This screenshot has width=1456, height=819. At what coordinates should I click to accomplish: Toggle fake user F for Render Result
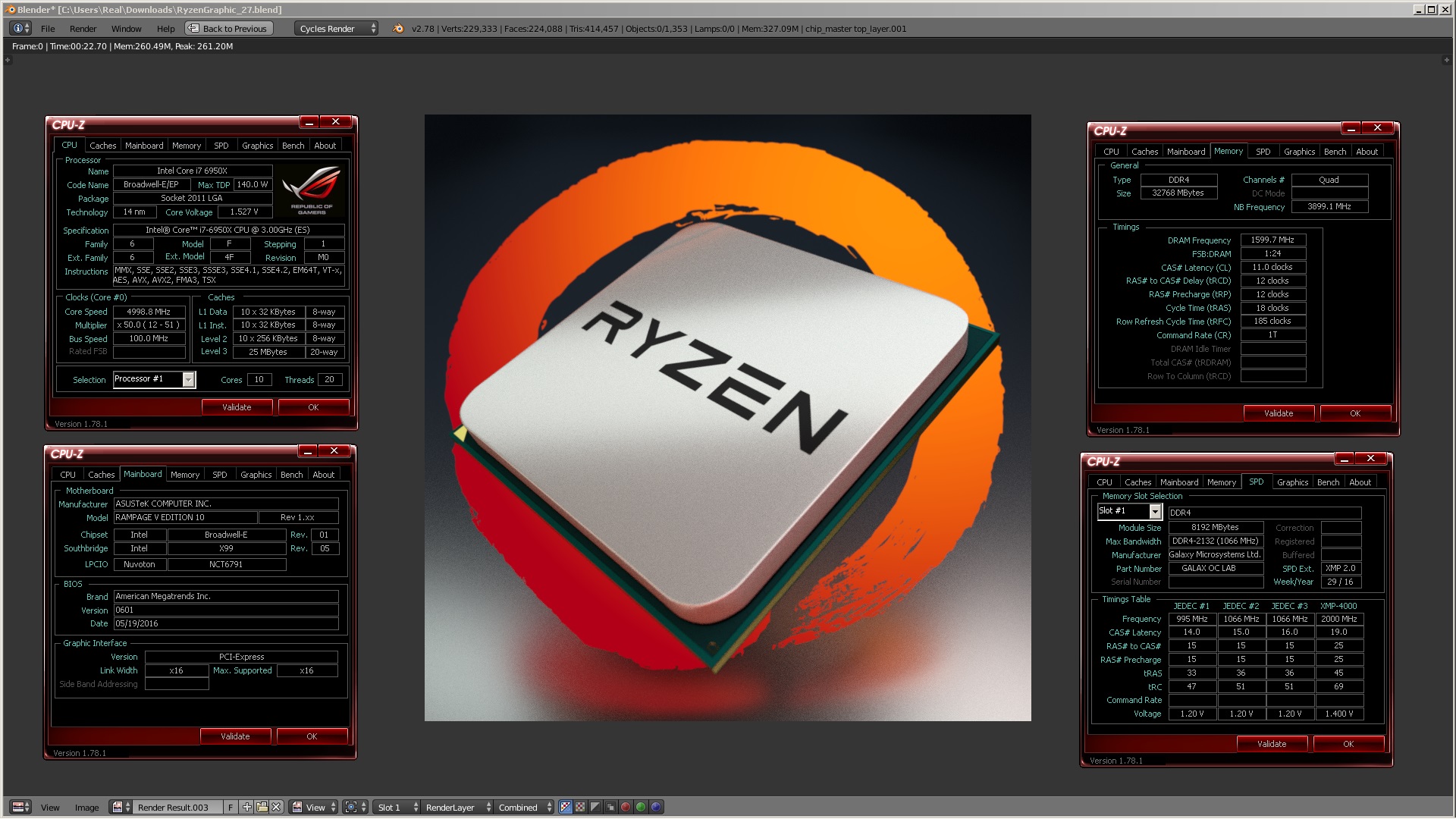point(230,807)
